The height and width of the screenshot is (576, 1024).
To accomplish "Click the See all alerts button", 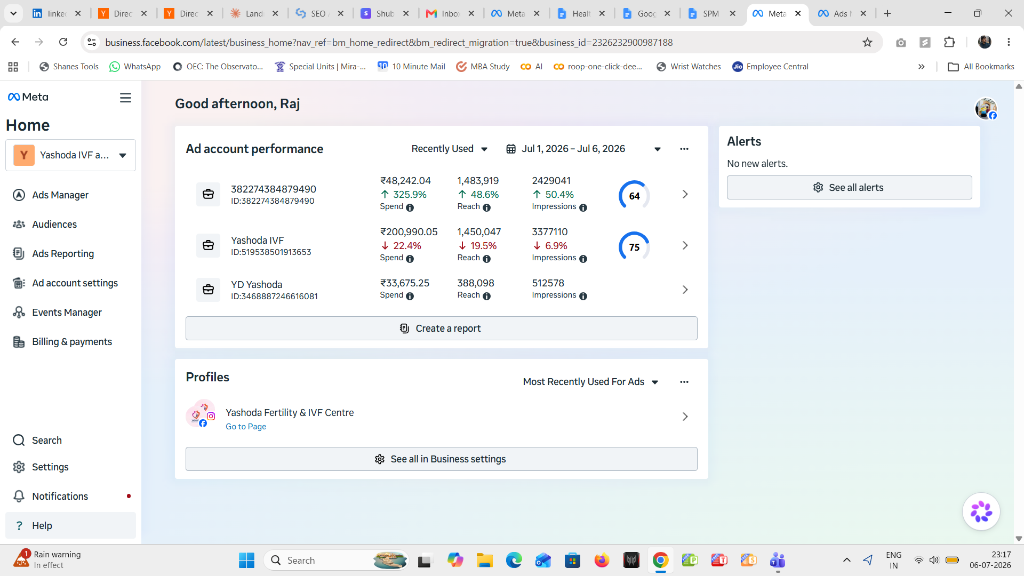I will (849, 187).
